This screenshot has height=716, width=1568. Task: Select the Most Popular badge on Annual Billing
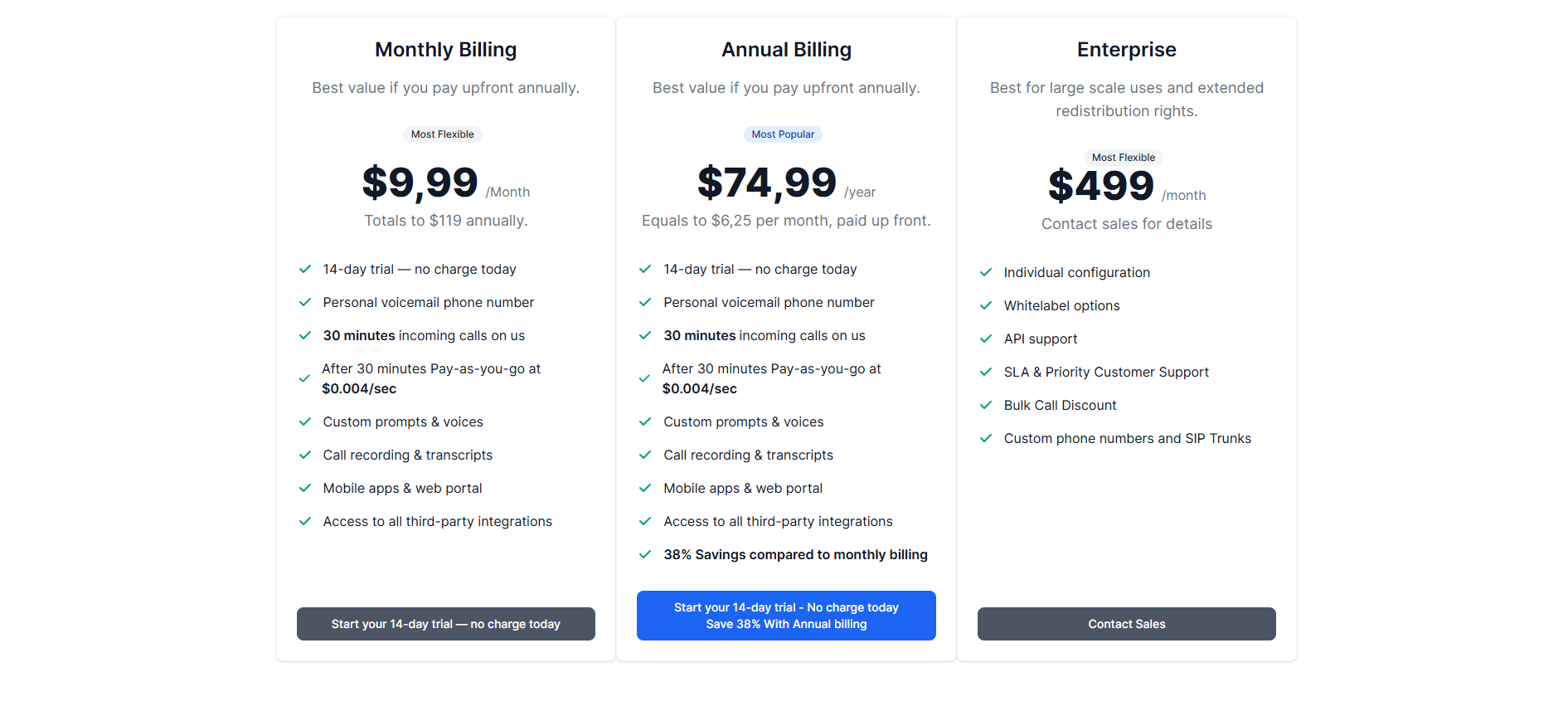click(783, 134)
